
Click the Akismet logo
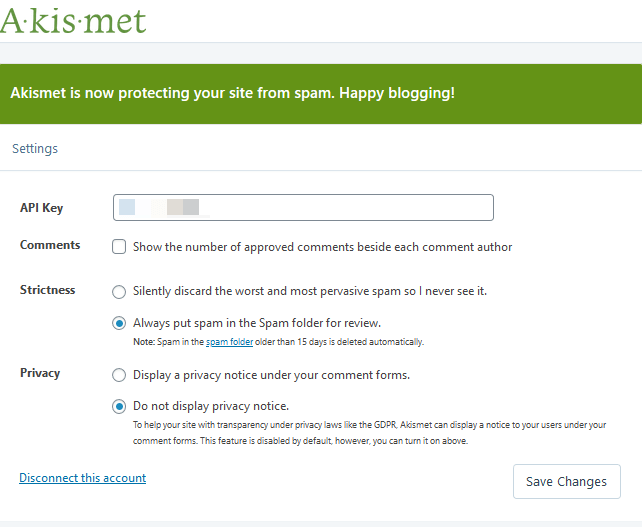[73, 21]
